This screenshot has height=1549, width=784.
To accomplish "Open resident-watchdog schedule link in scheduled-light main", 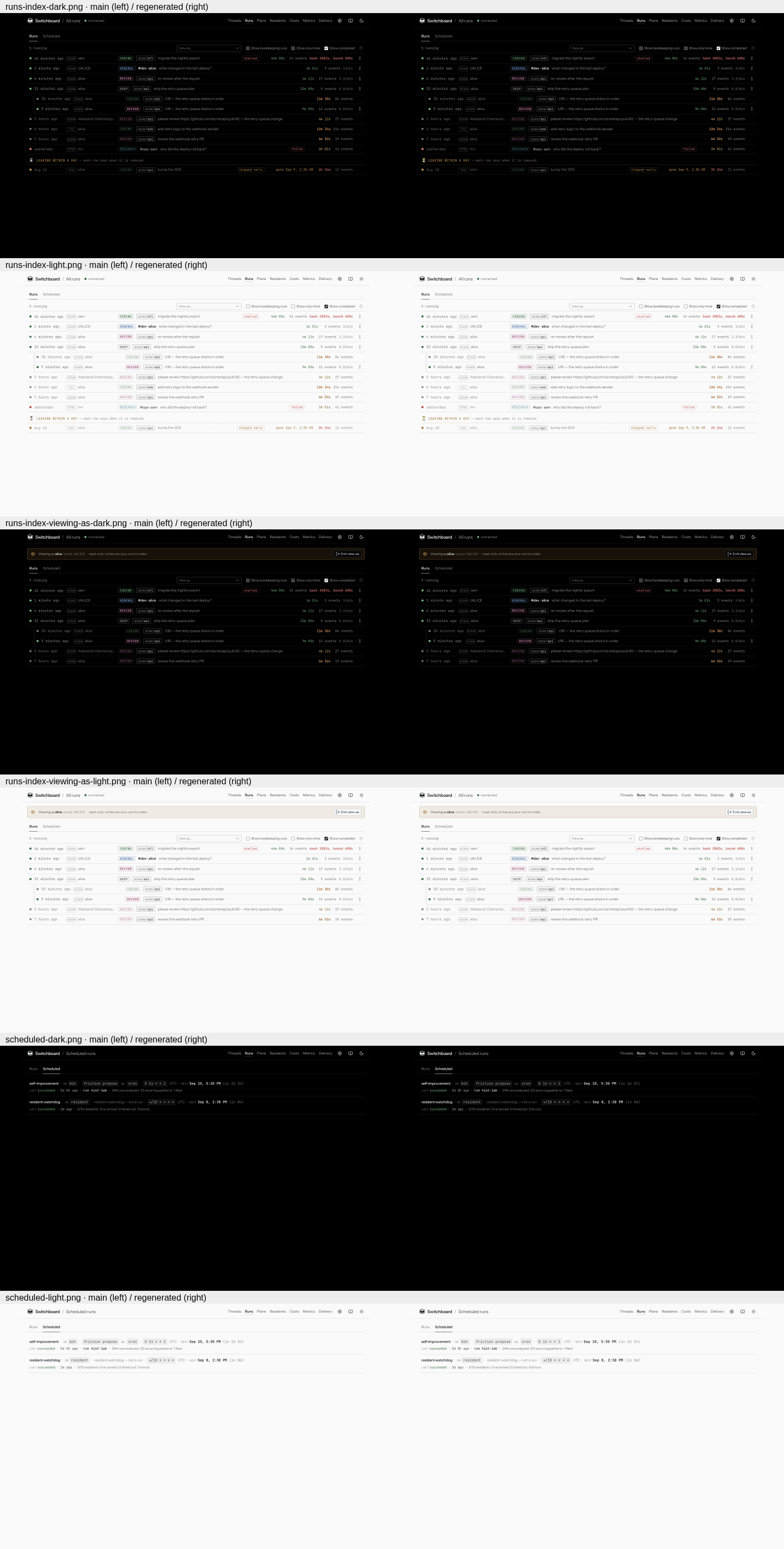I will [45, 1360].
